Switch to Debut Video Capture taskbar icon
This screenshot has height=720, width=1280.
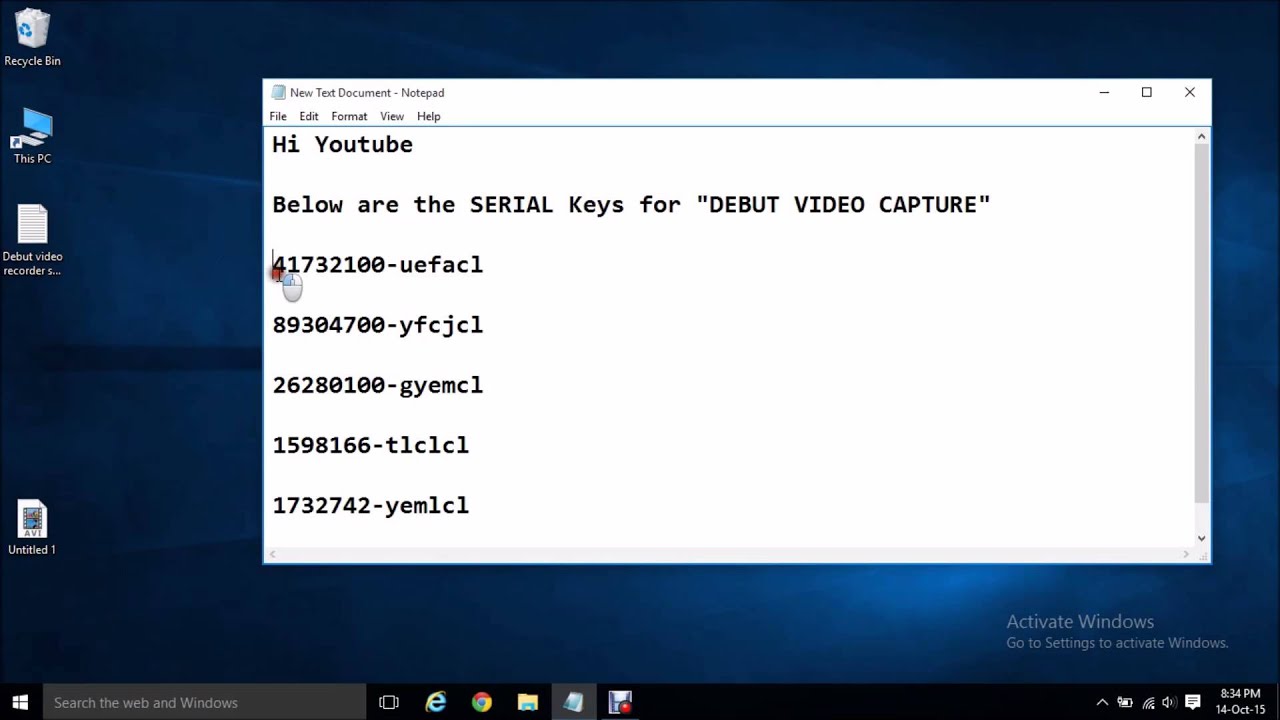pos(620,702)
